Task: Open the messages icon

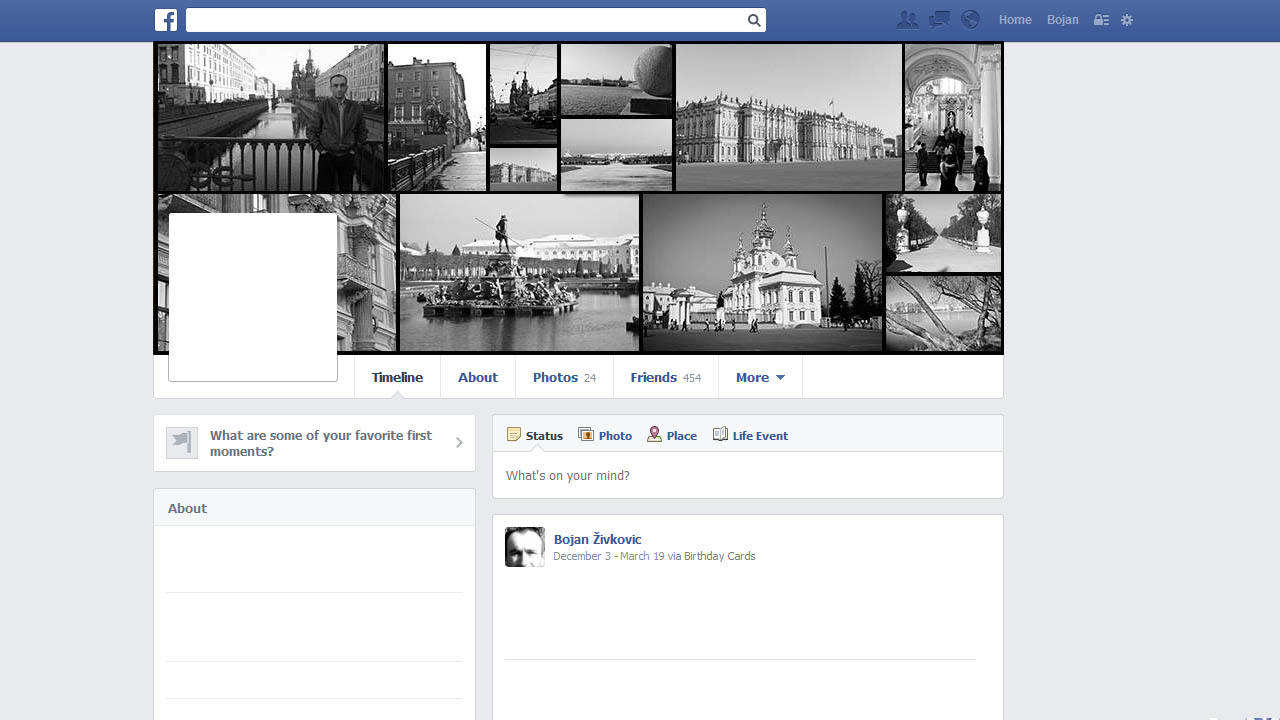Action: coord(939,20)
